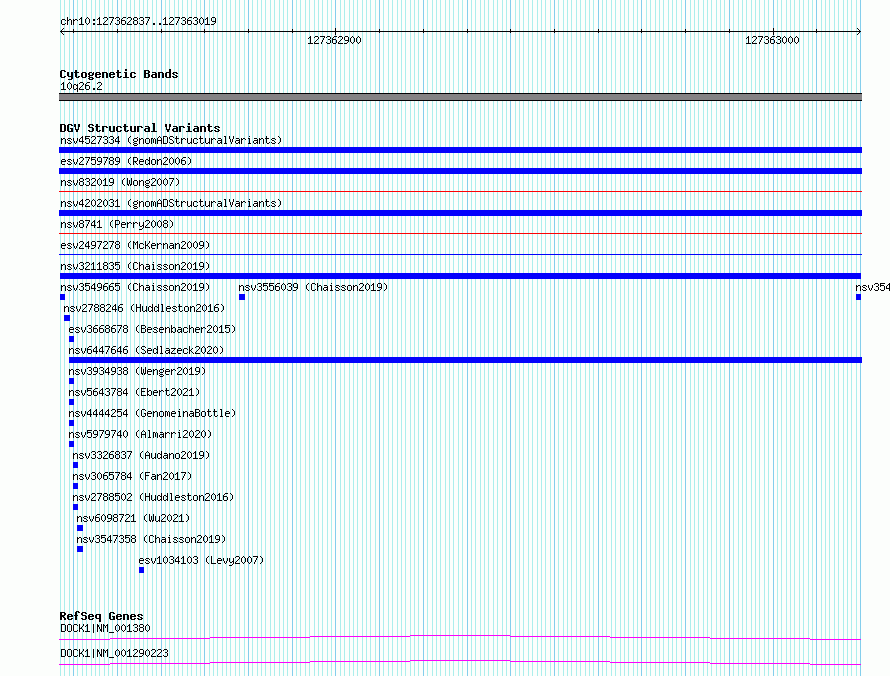The image size is (890, 676).
Task: Click the thick blue bar of nsv4527334
Action: [x=460, y=150]
